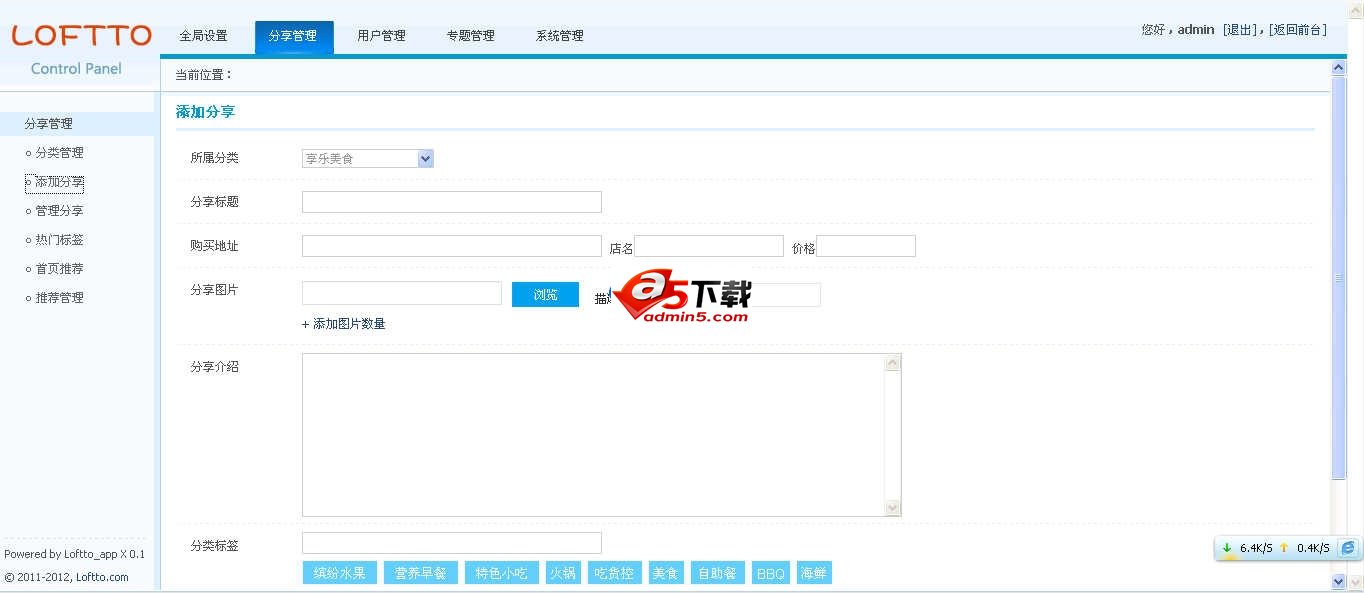Select 添加分享 in the sidebar
This screenshot has height=593, width=1364.
tap(59, 182)
